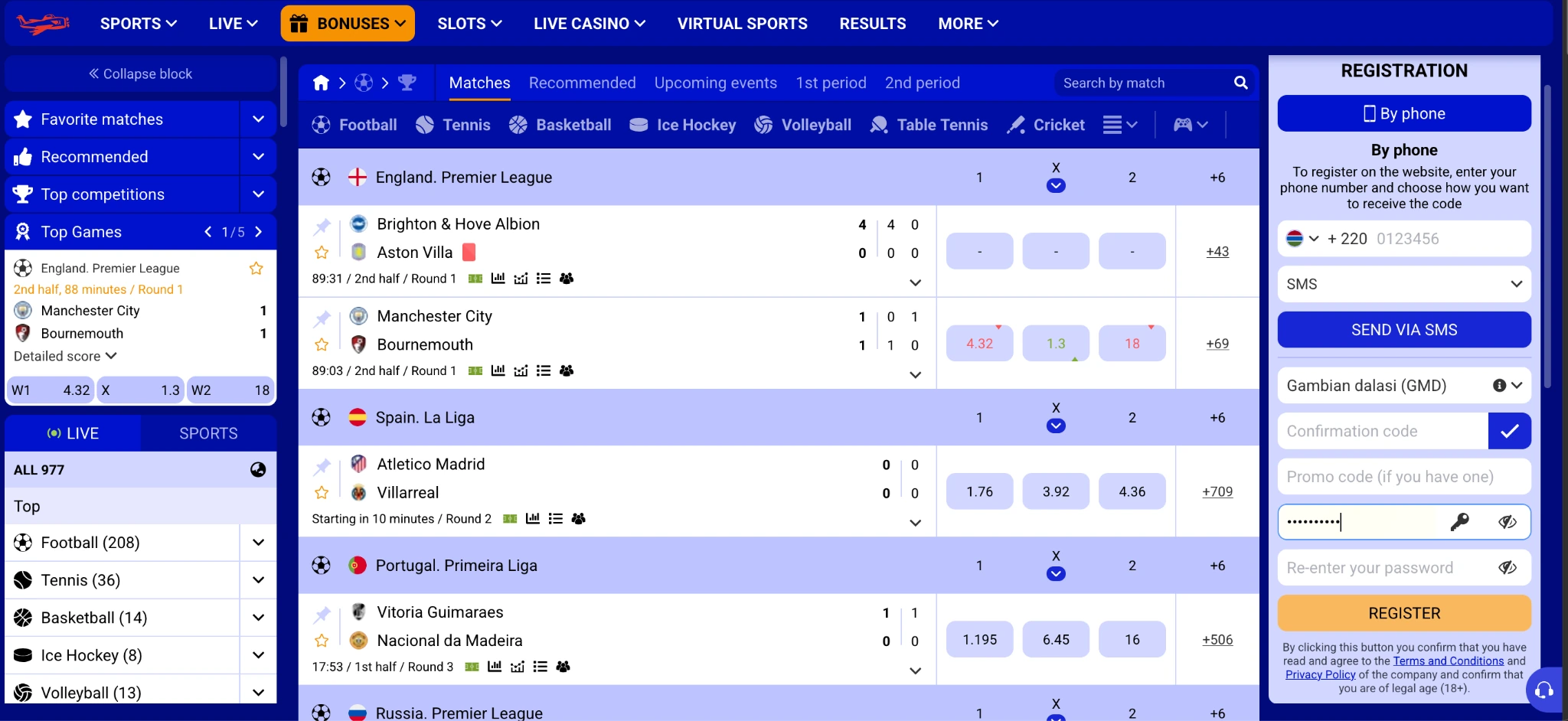Open line graph icon for Manchester City match

click(x=521, y=371)
